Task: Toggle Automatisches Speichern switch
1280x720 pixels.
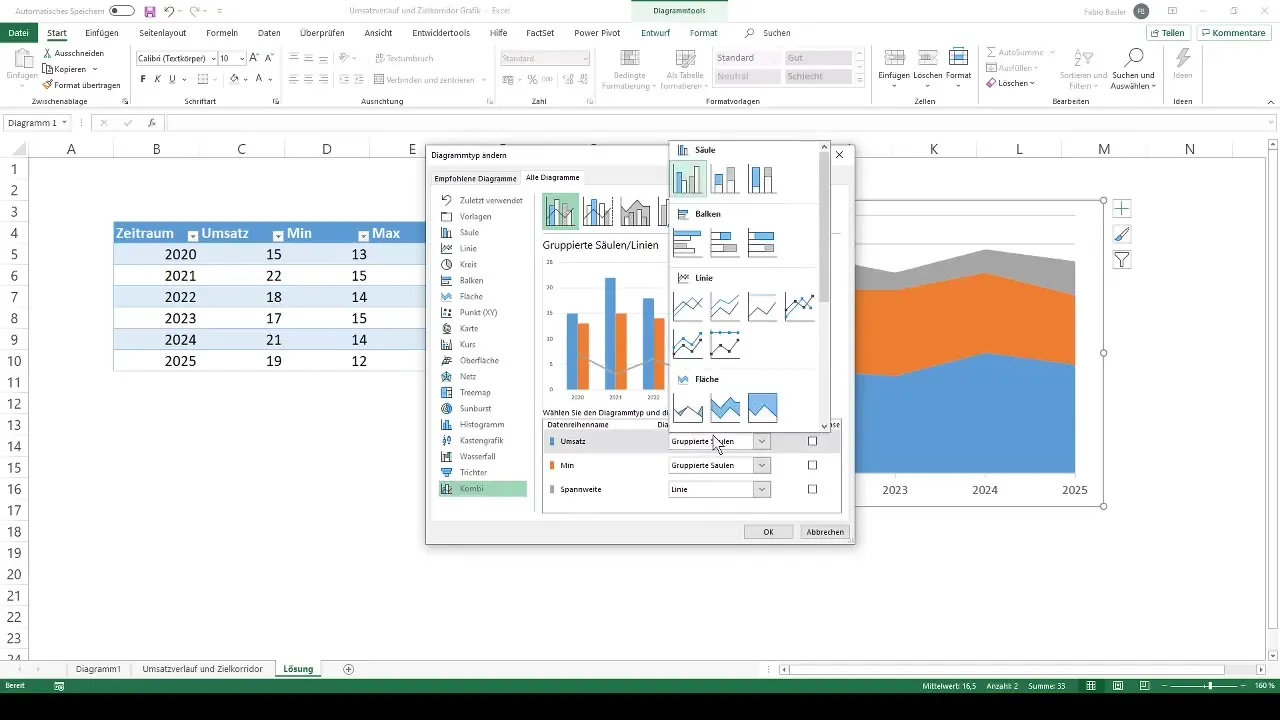Action: (122, 11)
